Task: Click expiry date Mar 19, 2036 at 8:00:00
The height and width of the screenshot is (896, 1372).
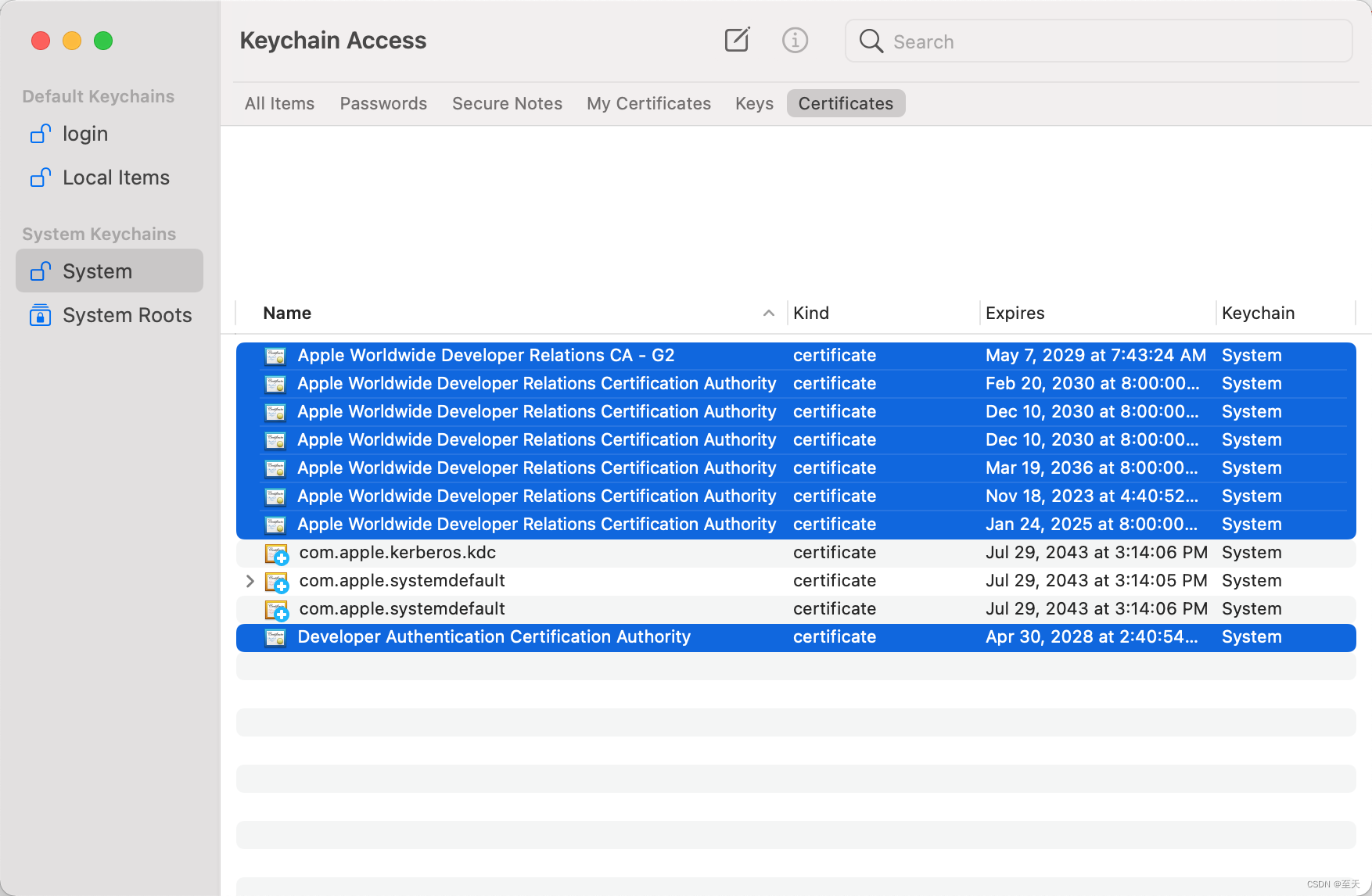Action: [x=1092, y=468]
